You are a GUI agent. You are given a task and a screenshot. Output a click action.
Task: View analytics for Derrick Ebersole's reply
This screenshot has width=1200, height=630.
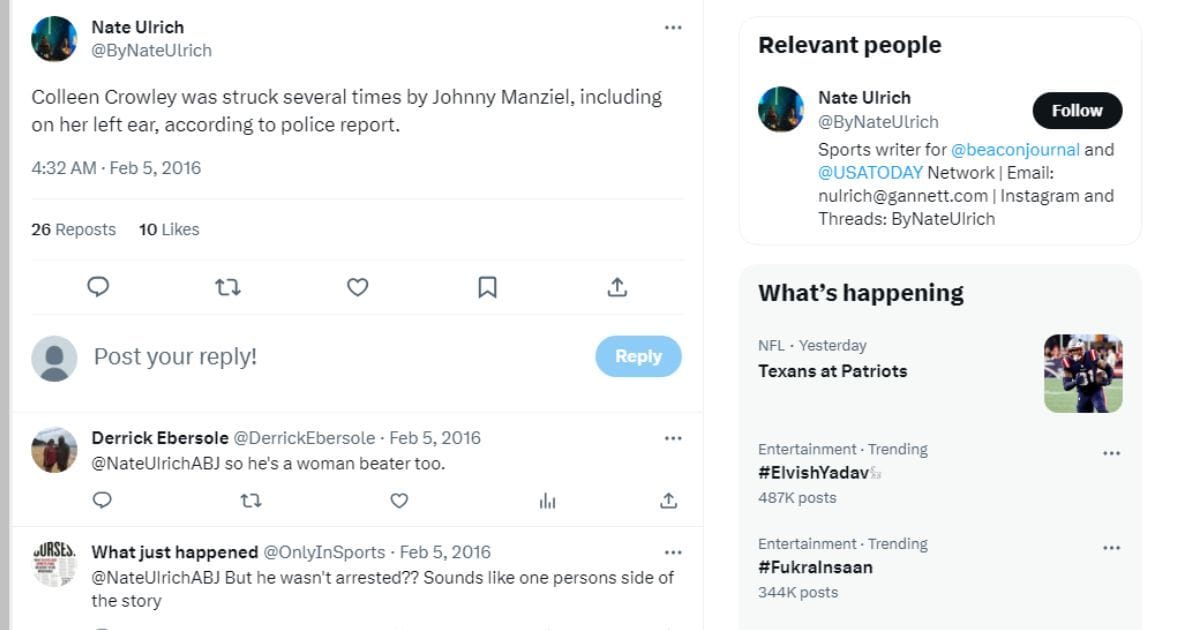coord(547,500)
